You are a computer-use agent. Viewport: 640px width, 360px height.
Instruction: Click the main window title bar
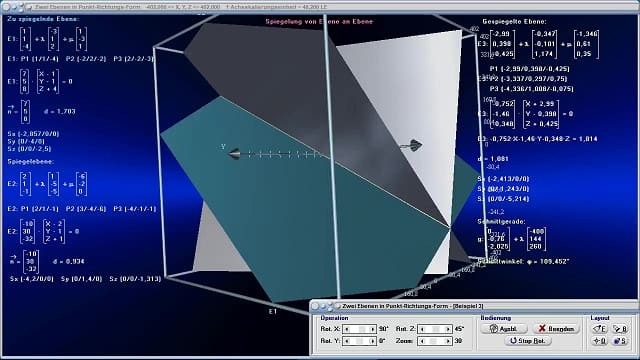[x=320, y=7]
